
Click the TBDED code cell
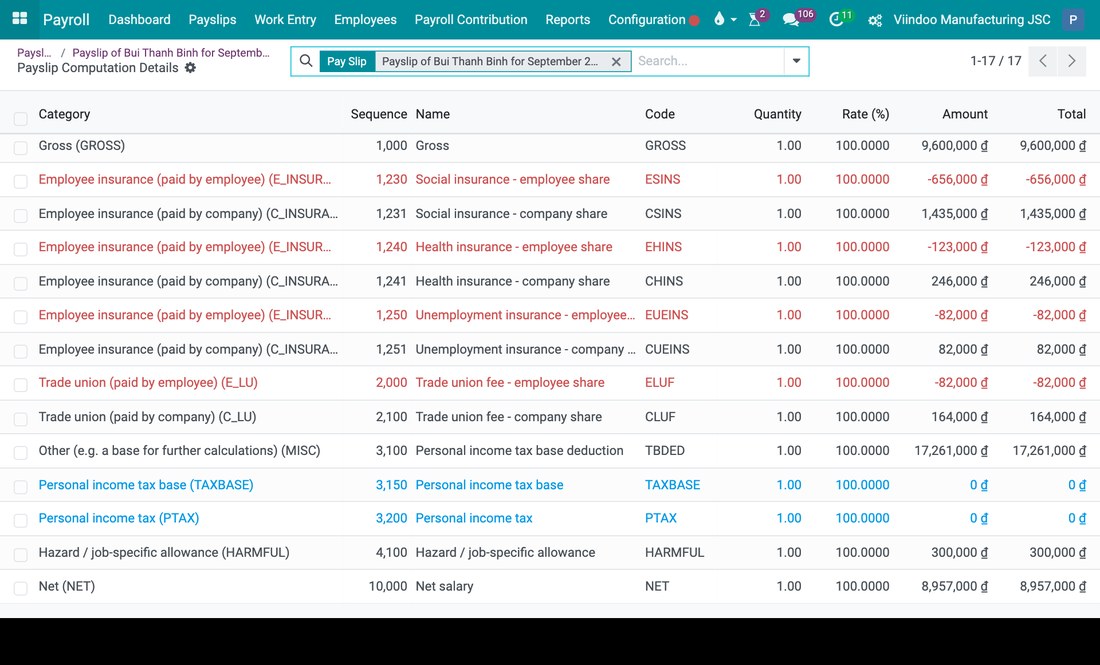coord(665,451)
